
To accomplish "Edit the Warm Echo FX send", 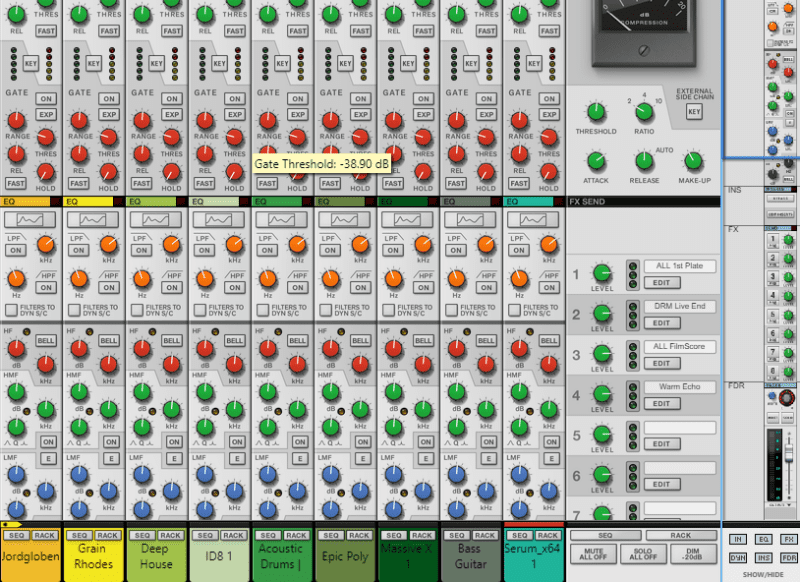I will point(663,403).
